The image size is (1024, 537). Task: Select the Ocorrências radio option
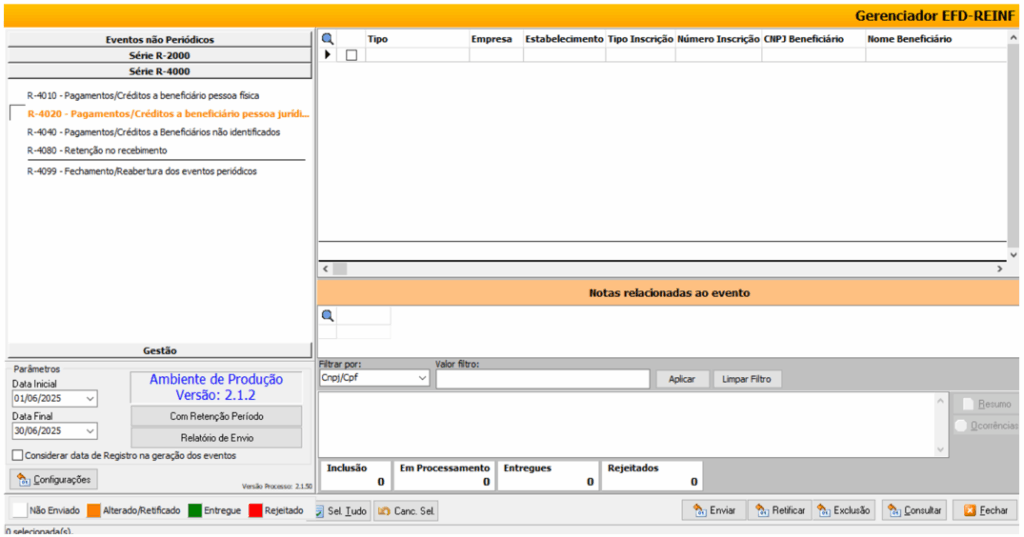(961, 426)
